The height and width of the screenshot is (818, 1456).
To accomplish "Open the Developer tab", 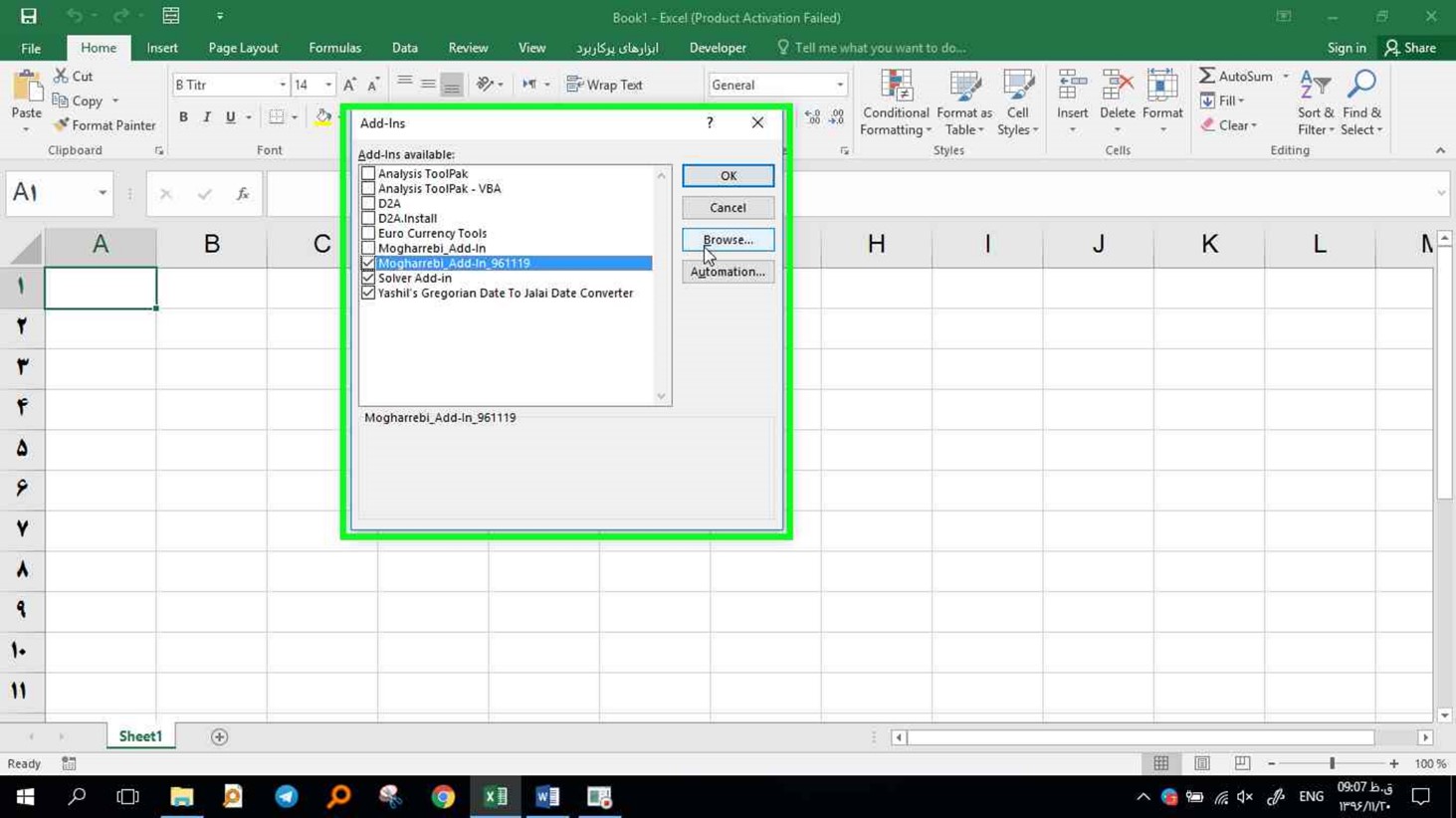I will pos(718,48).
